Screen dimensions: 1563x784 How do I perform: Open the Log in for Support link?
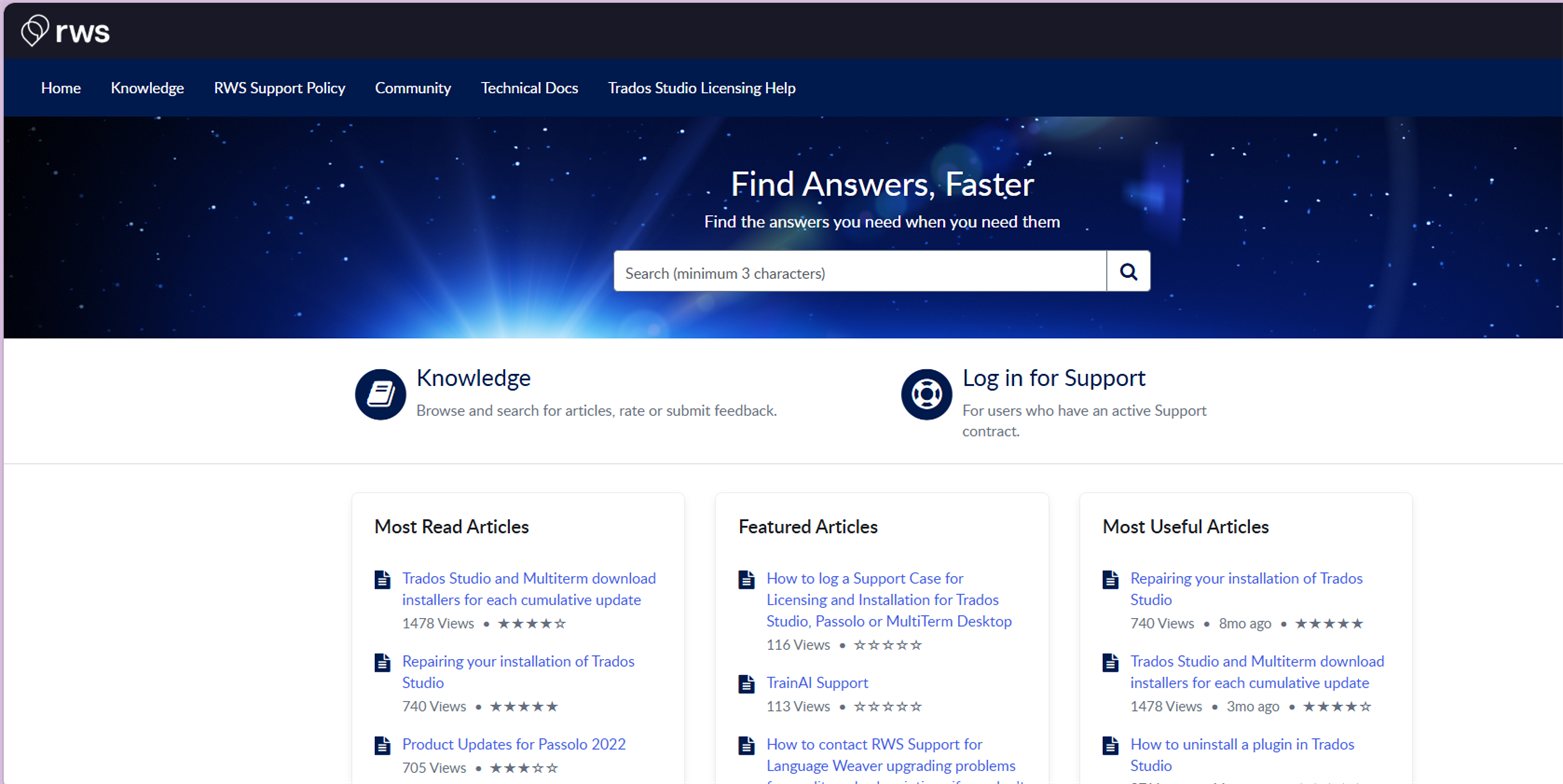coord(1053,378)
